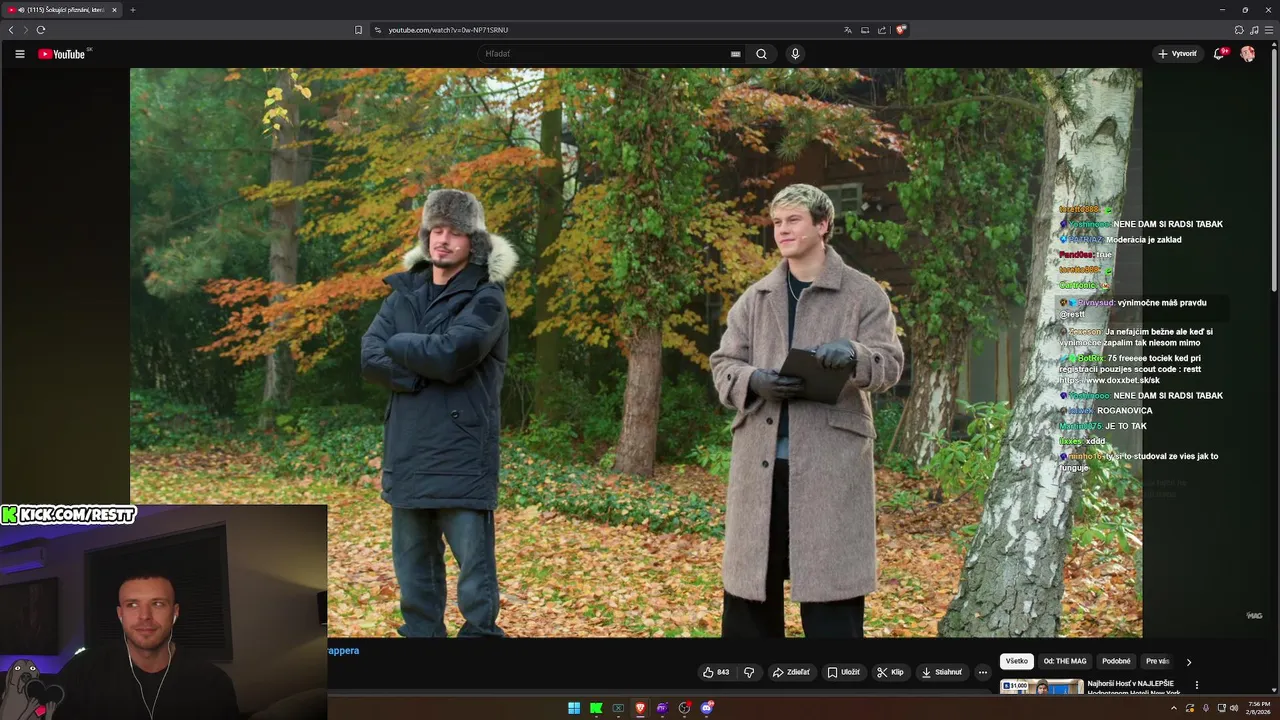Viewport: 1280px width, 720px height.
Task: Open the Najhorší Hosť v NAJLEPŠIE video title
Action: 1134,688
